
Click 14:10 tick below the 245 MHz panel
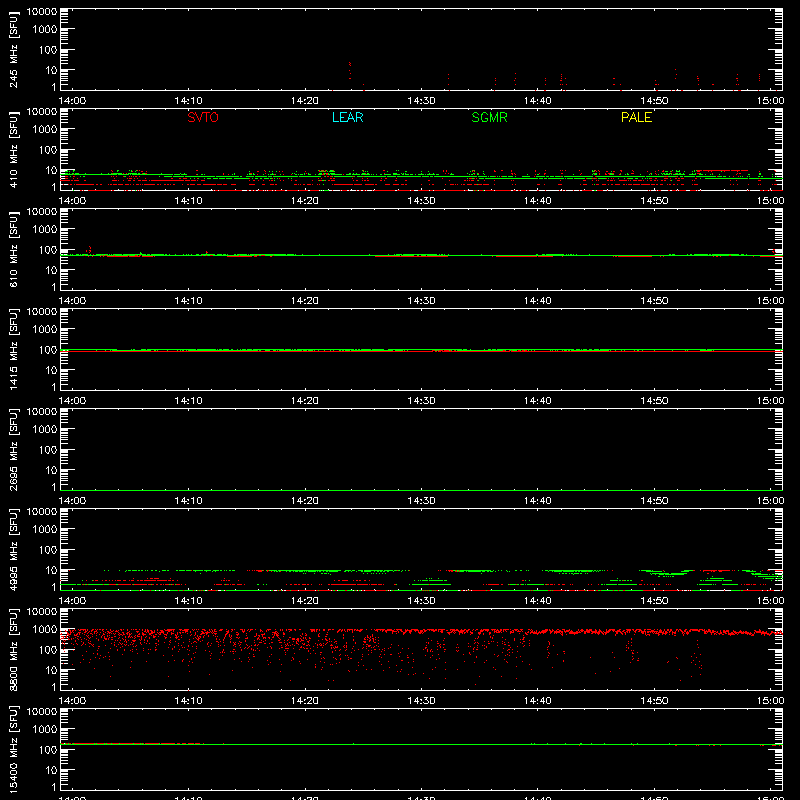(x=188, y=101)
